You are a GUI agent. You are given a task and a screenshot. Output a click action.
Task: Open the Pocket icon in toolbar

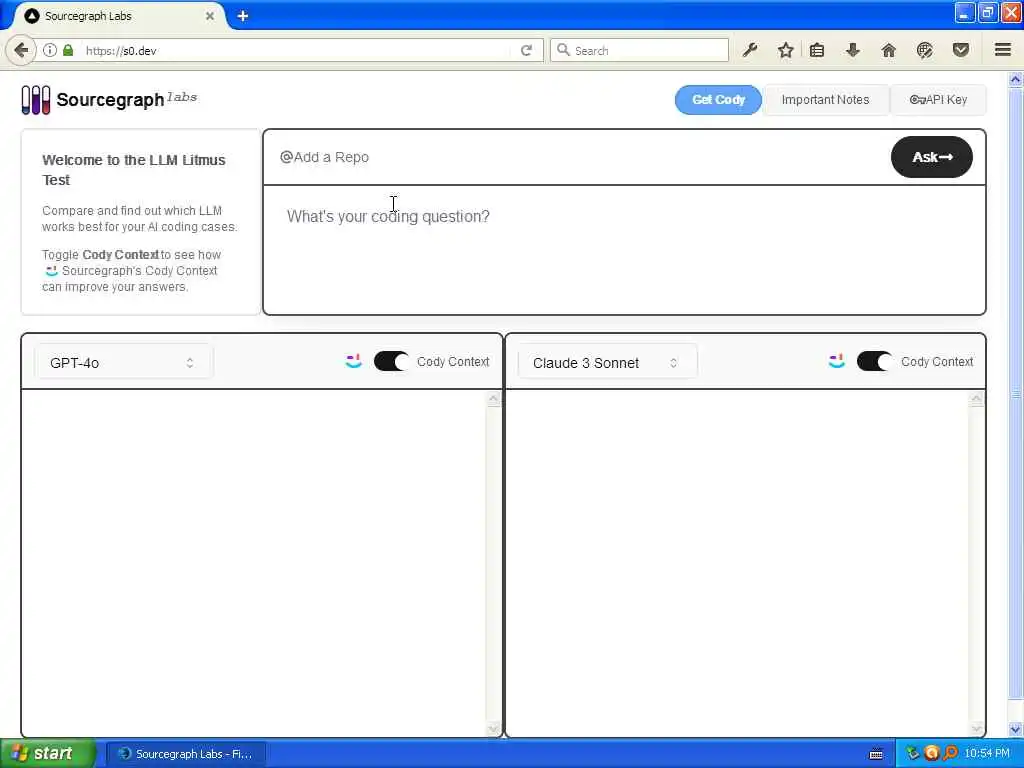[x=961, y=50]
